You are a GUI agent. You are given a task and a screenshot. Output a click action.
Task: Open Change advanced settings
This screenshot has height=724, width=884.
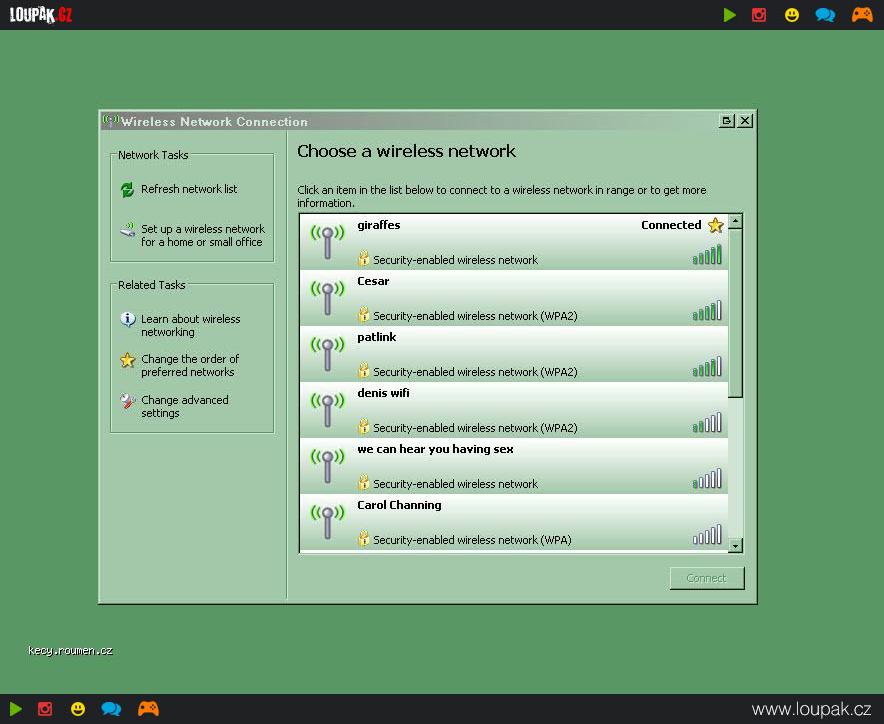coord(185,407)
